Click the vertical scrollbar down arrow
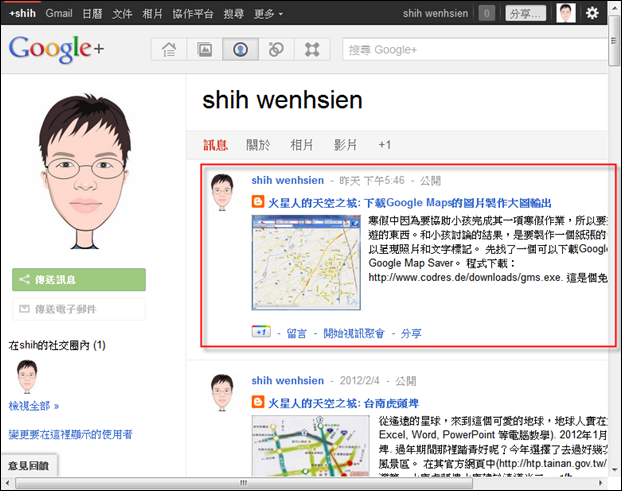 point(614,470)
